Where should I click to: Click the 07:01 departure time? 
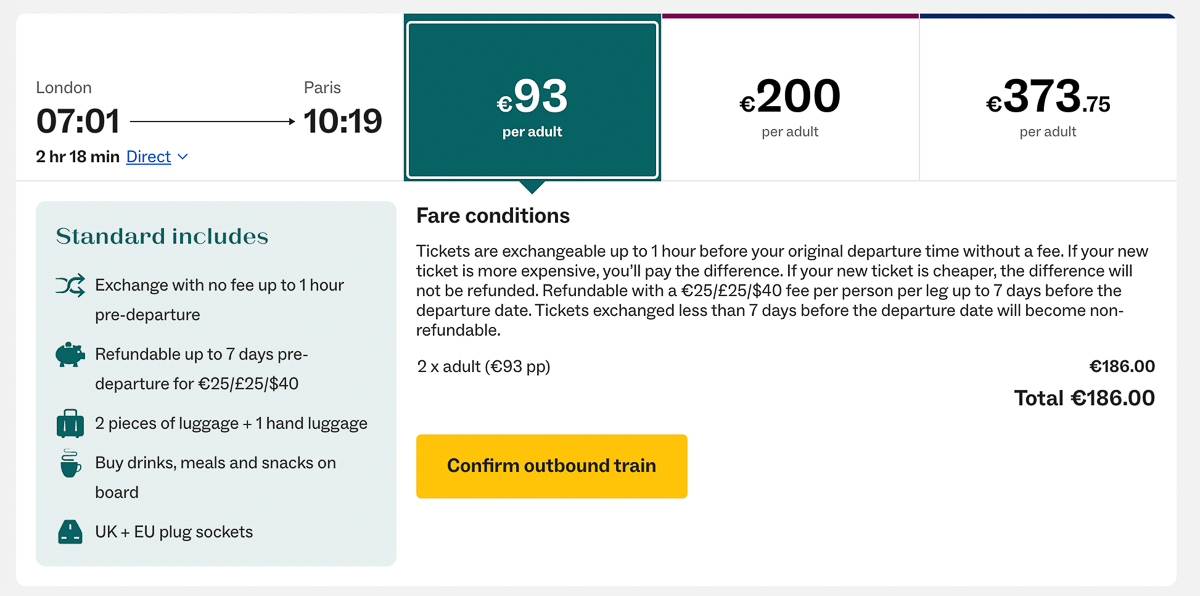pos(78,122)
